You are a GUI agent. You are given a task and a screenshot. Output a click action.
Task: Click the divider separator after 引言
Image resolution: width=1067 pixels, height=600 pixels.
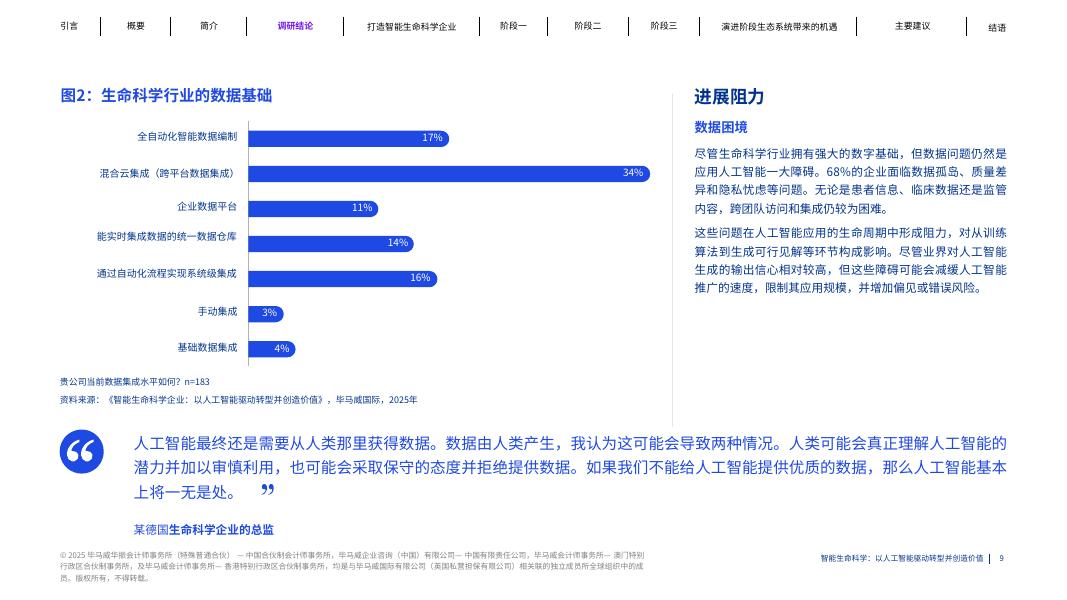point(100,26)
